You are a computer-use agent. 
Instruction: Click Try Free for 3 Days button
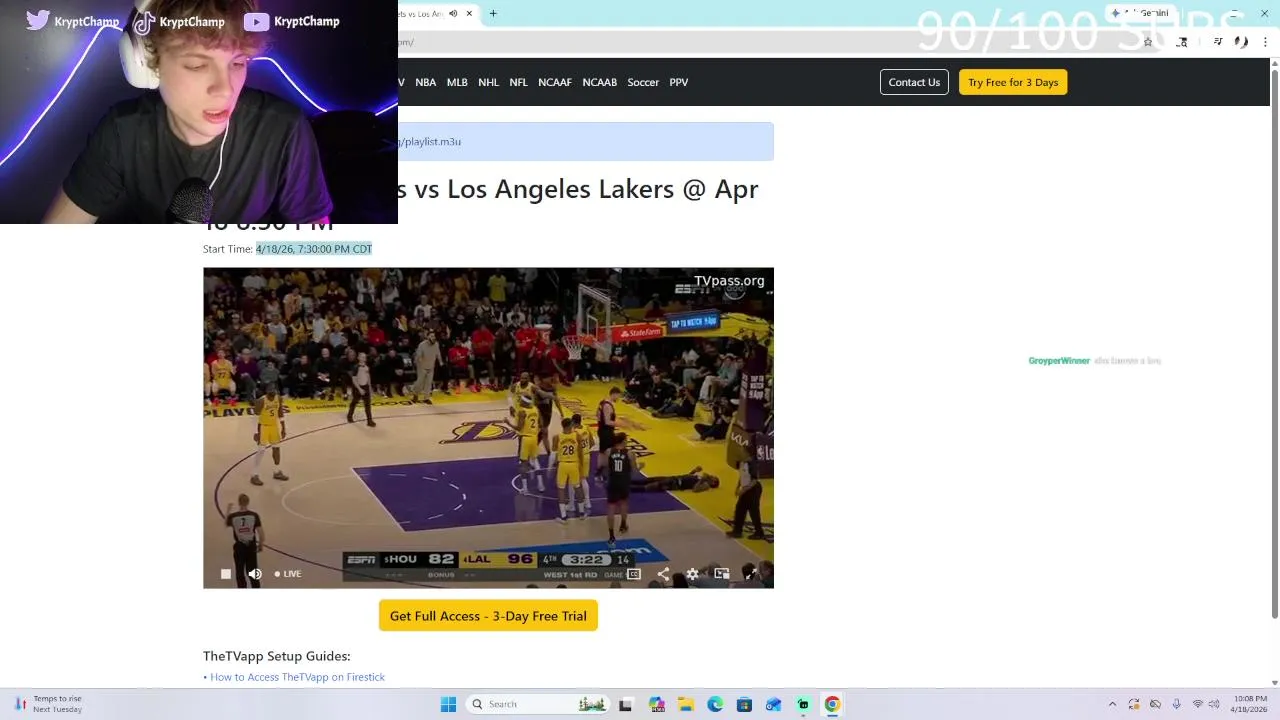pyautogui.click(x=1013, y=82)
